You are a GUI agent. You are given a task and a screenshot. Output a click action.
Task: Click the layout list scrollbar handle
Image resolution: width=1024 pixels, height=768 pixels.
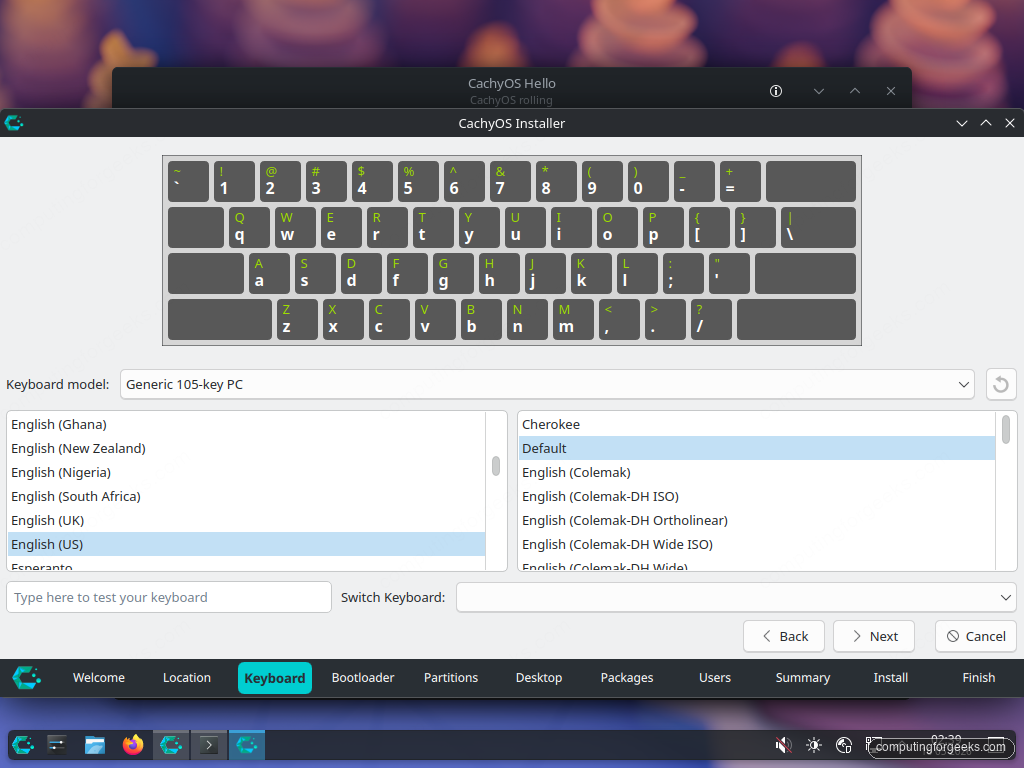pos(496,466)
